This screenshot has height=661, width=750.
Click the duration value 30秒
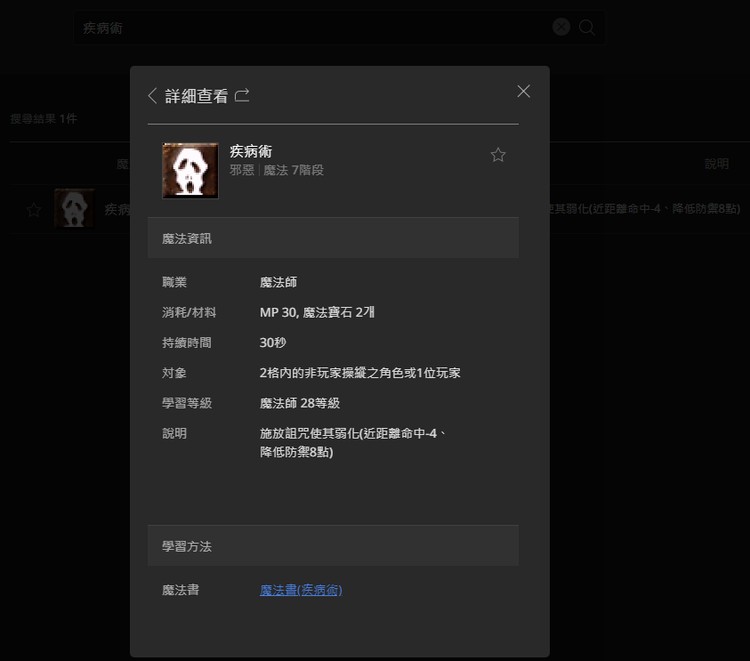pyautogui.click(x=273, y=342)
